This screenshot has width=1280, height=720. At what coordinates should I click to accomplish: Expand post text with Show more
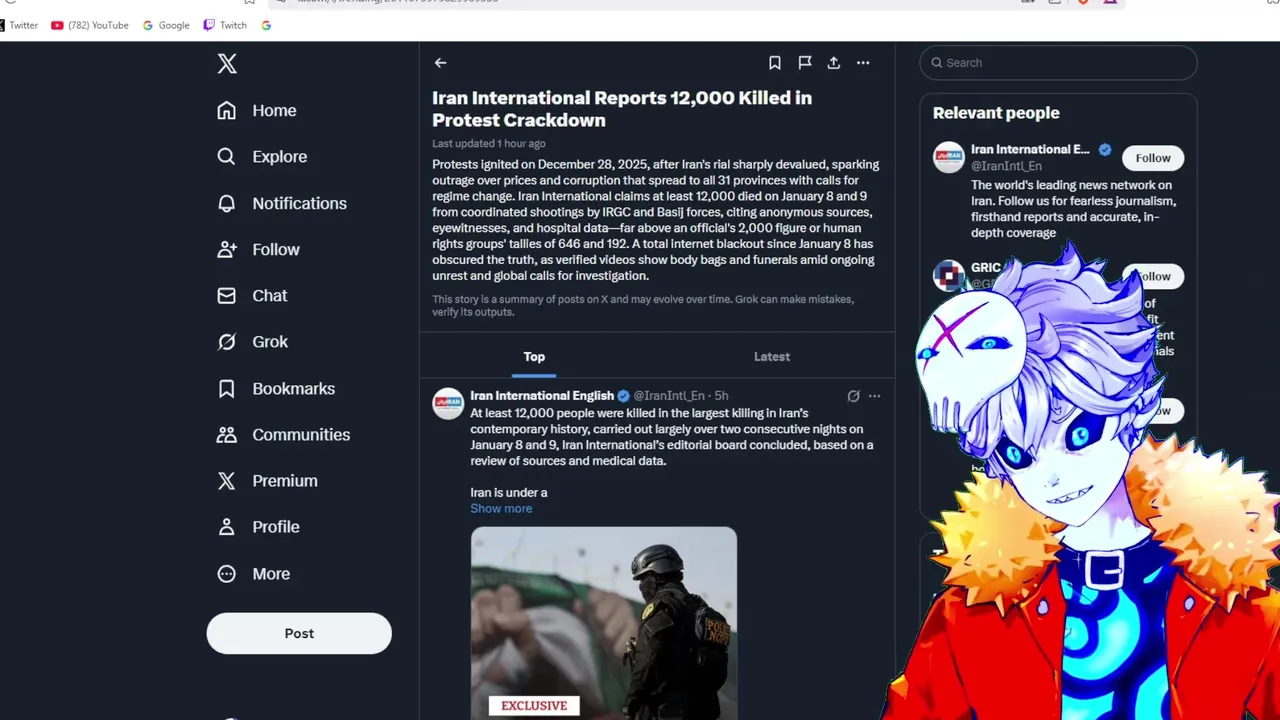(x=501, y=508)
